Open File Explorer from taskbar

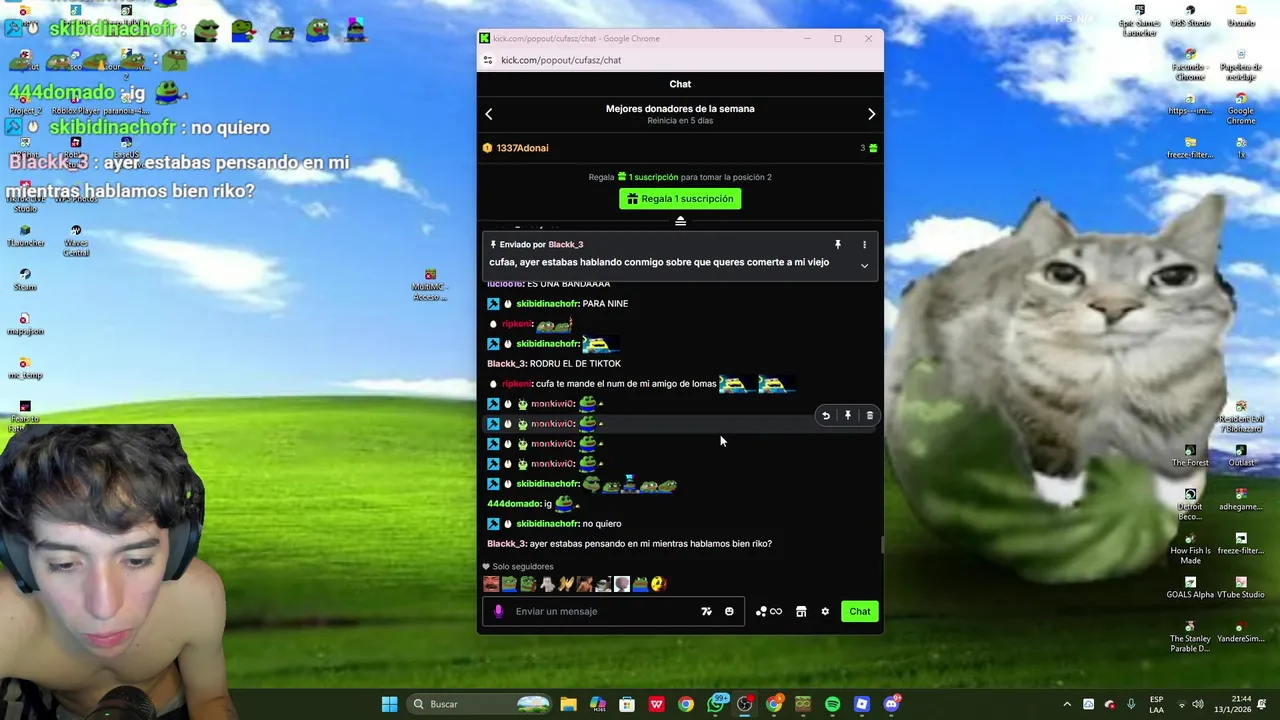(568, 704)
